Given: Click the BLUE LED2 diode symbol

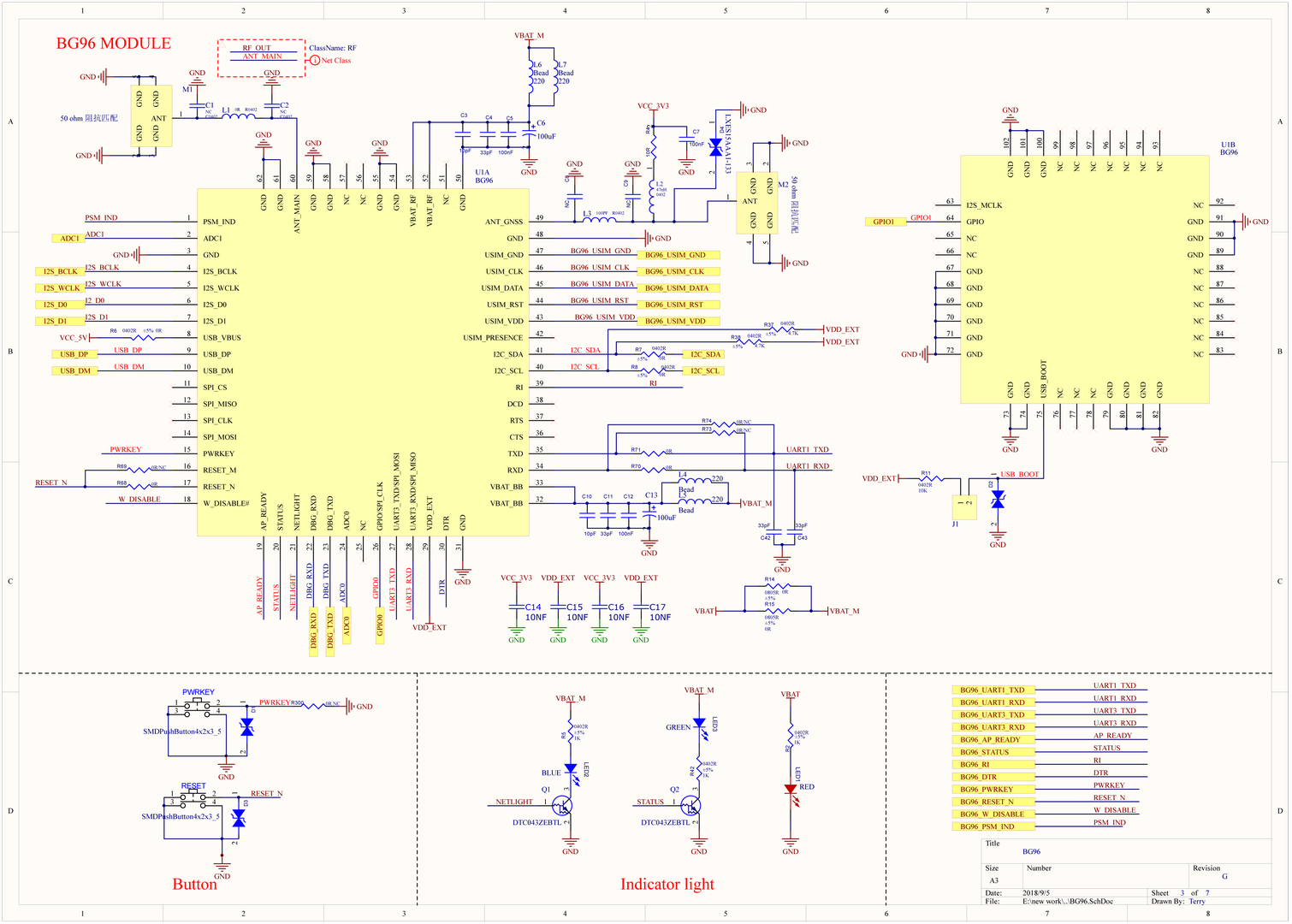Looking at the screenshot, I should [x=571, y=769].
